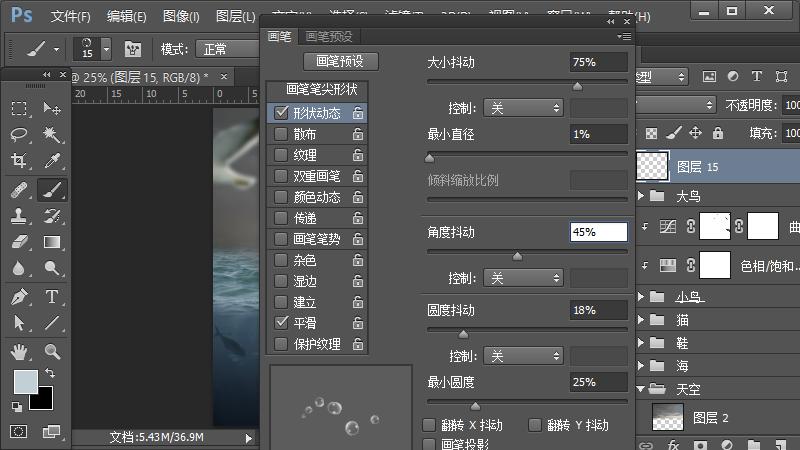This screenshot has width=800, height=450.
Task: Close the 25% document tab
Action: click(224, 77)
